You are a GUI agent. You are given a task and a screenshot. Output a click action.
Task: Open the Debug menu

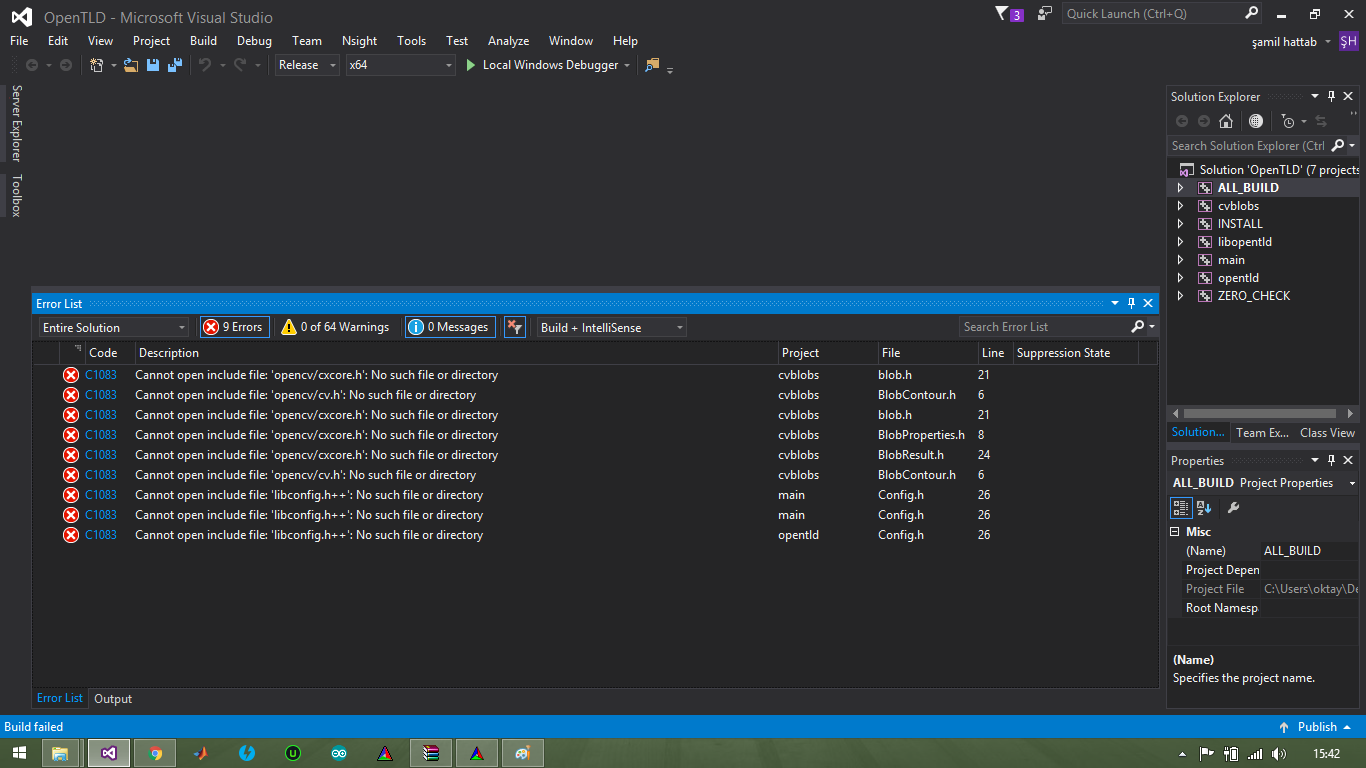[x=254, y=41]
